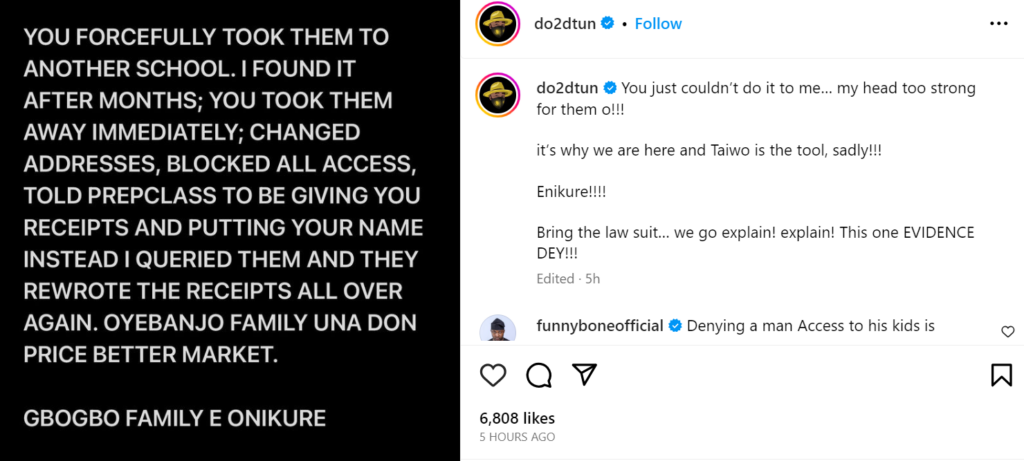The height and width of the screenshot is (461, 1024).
Task: Like the funnyboneofficial comment
Action: [x=1007, y=331]
